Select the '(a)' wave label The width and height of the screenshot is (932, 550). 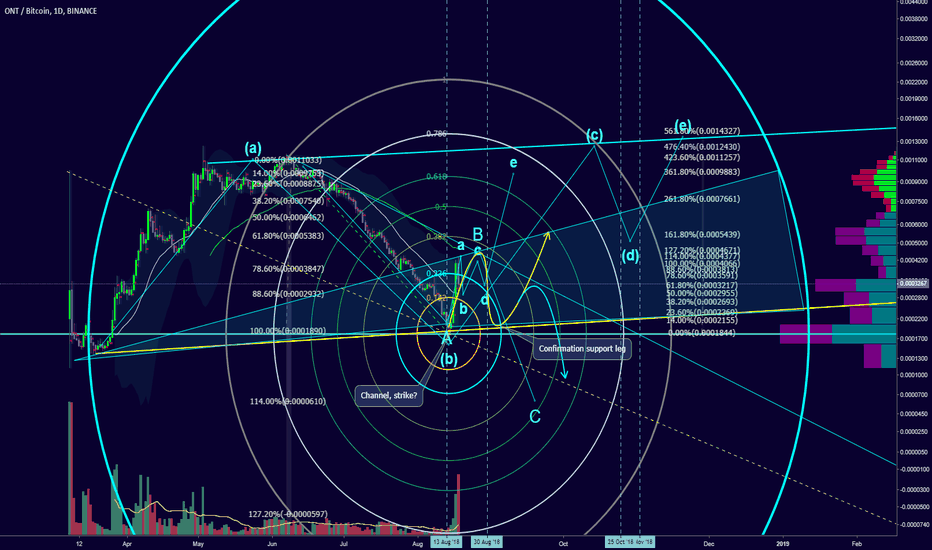pos(253,148)
